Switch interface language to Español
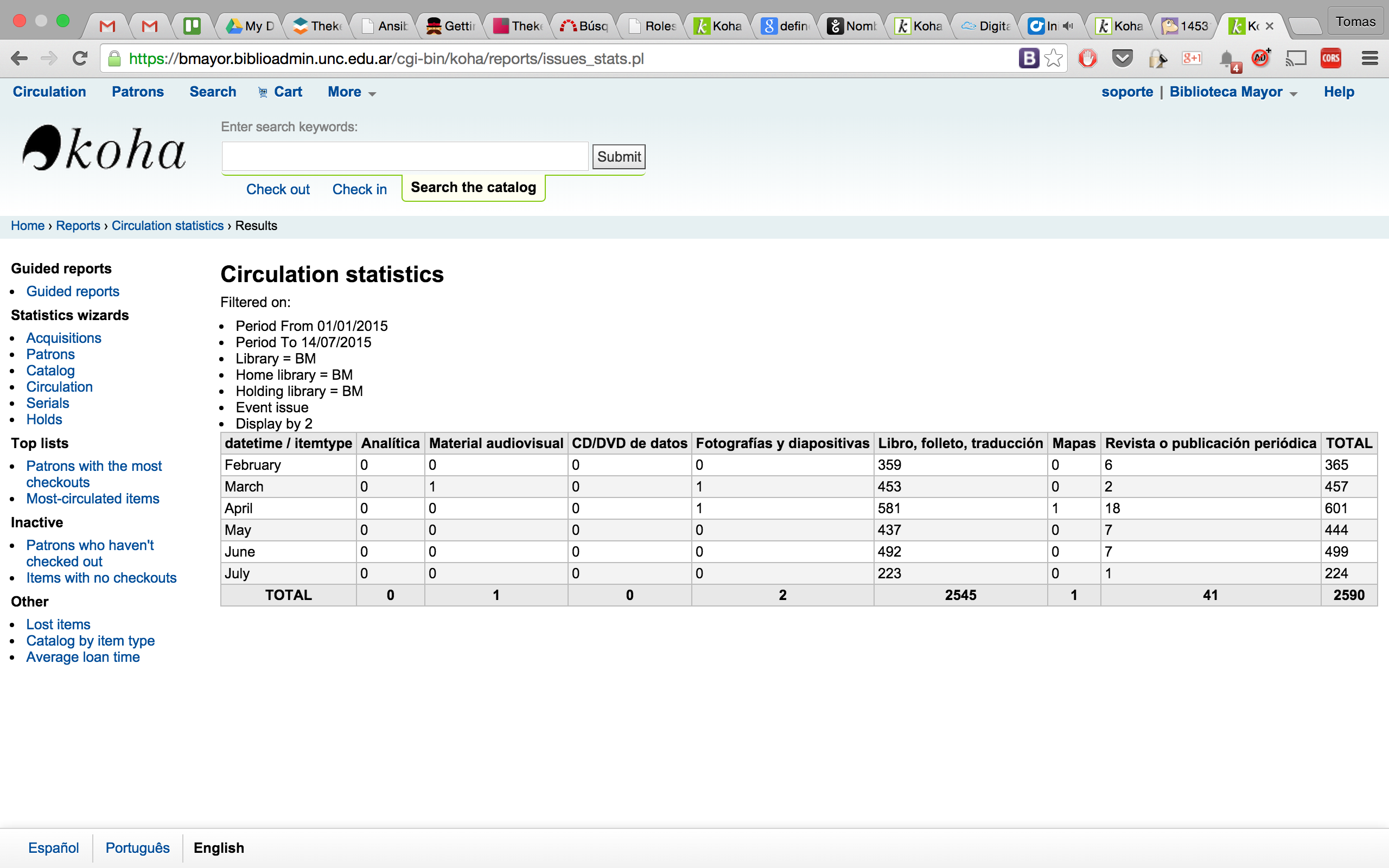 tap(53, 848)
